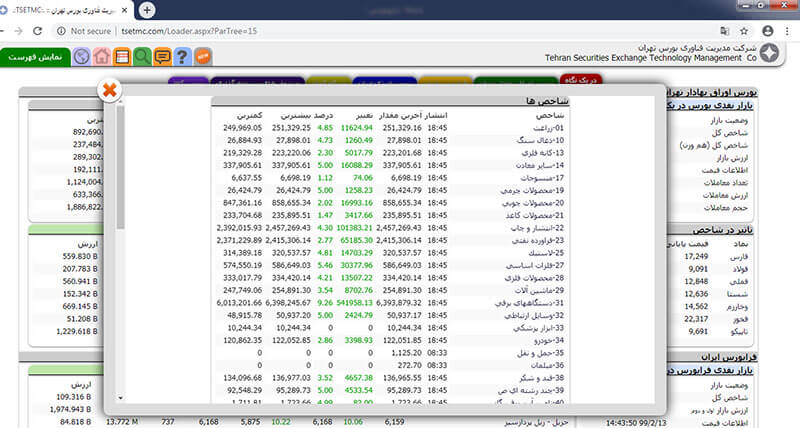Screen dimensions: 800x428
Task: Click change value 541958.13
Action: click(354, 303)
